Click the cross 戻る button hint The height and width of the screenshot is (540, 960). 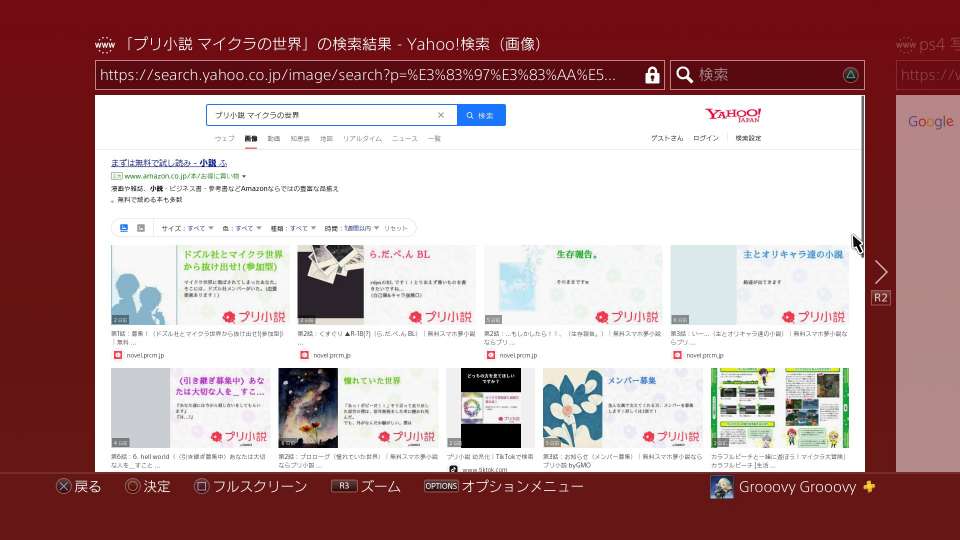pos(78,487)
